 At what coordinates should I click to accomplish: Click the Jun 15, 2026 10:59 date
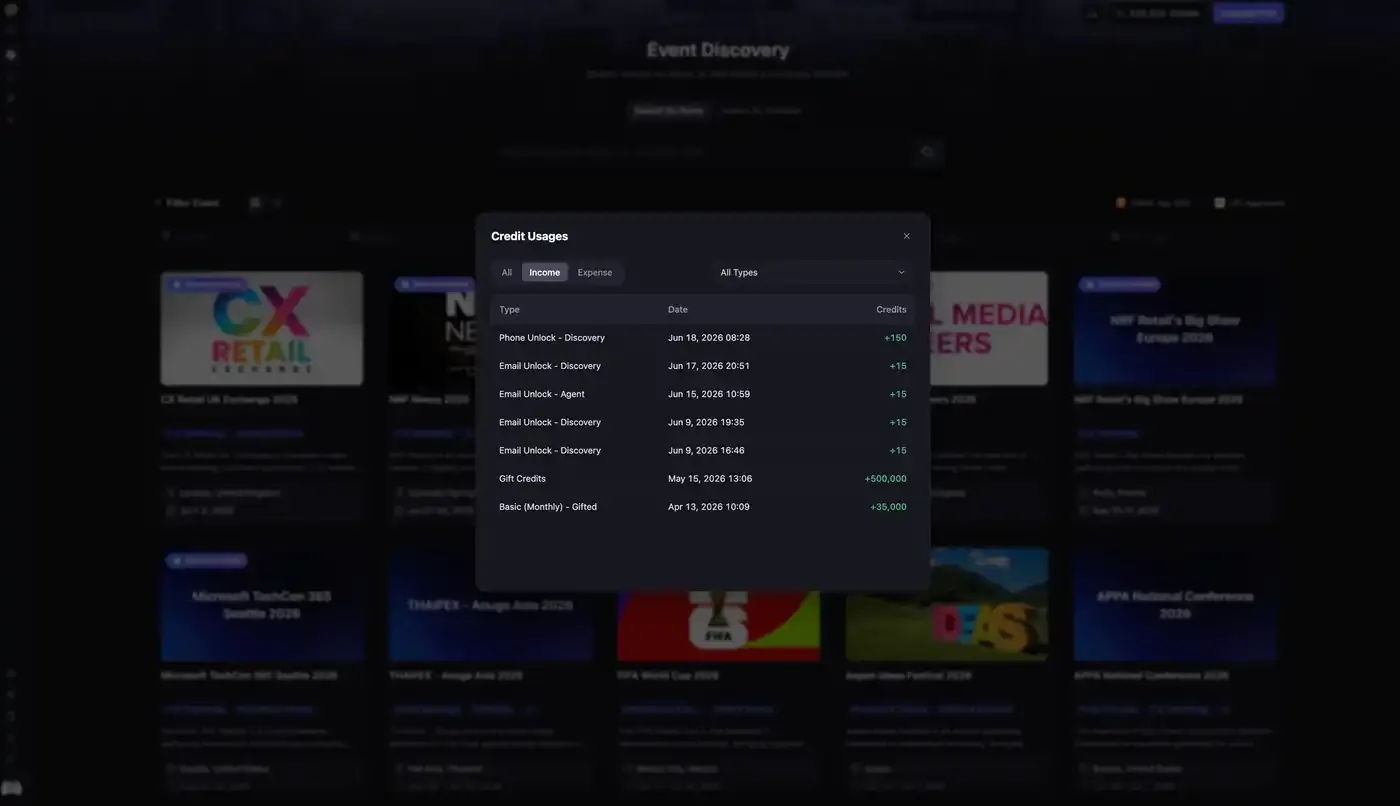pyautogui.click(x=709, y=394)
